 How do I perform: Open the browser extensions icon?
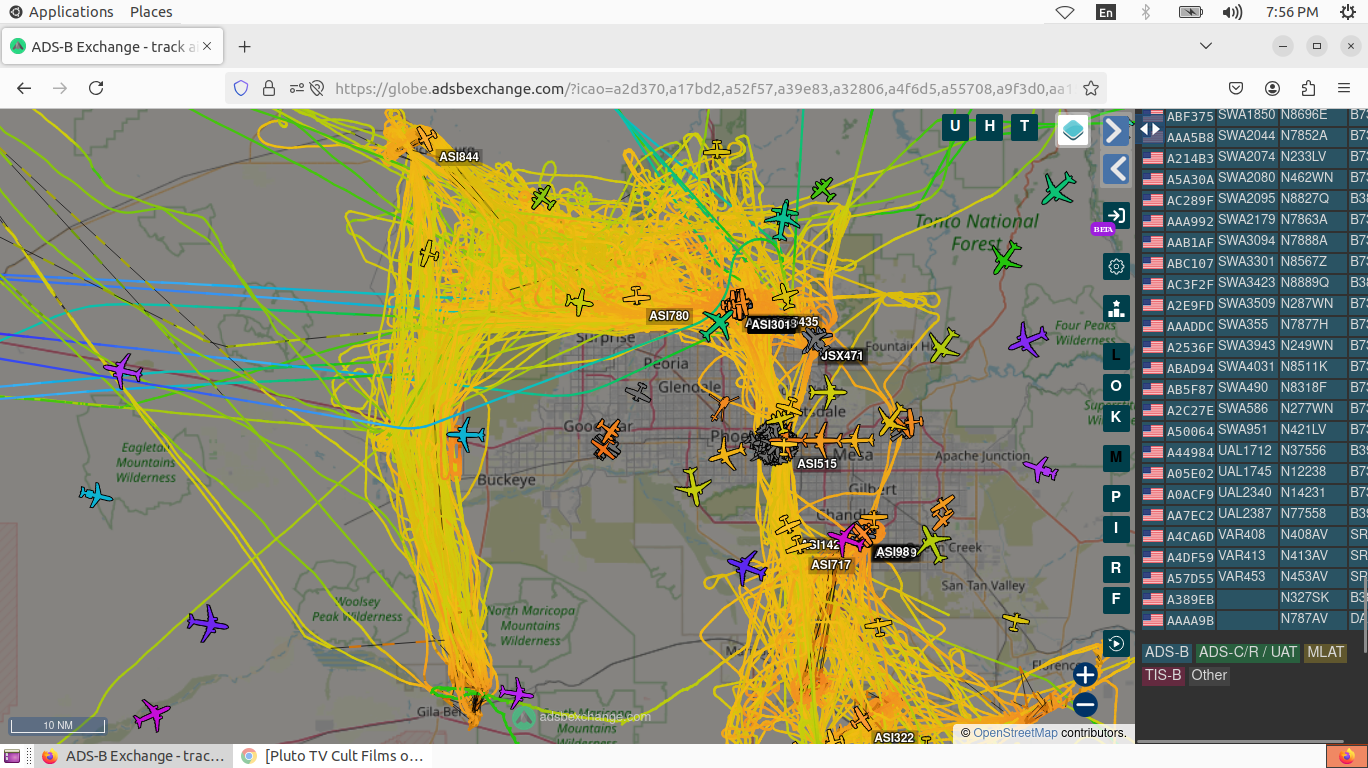click(x=1308, y=88)
